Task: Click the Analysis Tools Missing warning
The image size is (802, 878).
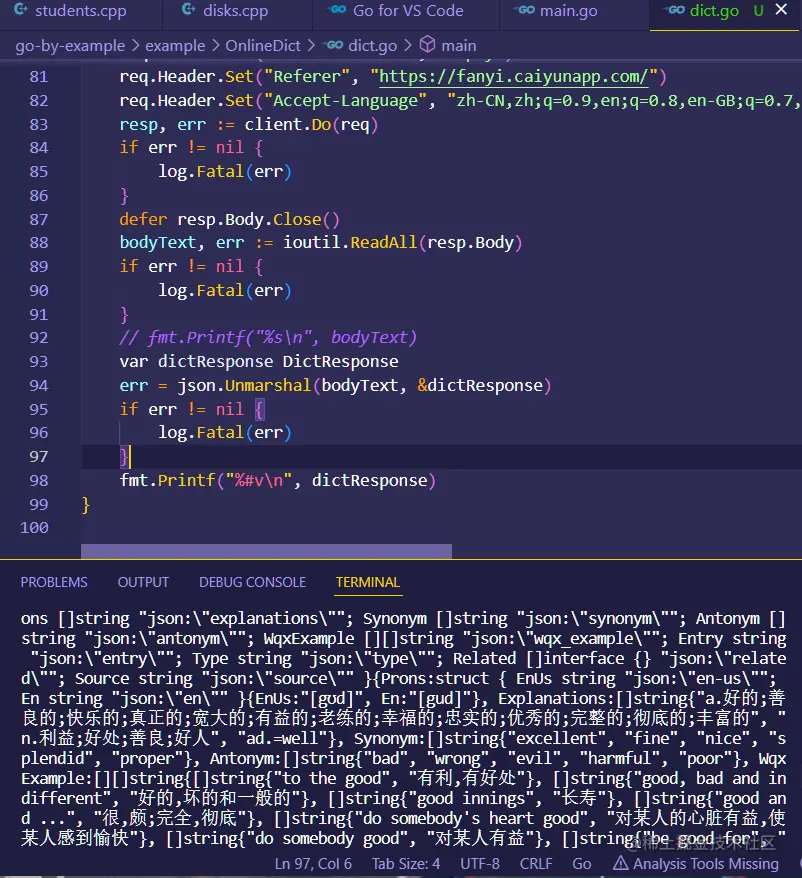Action: coord(696,864)
